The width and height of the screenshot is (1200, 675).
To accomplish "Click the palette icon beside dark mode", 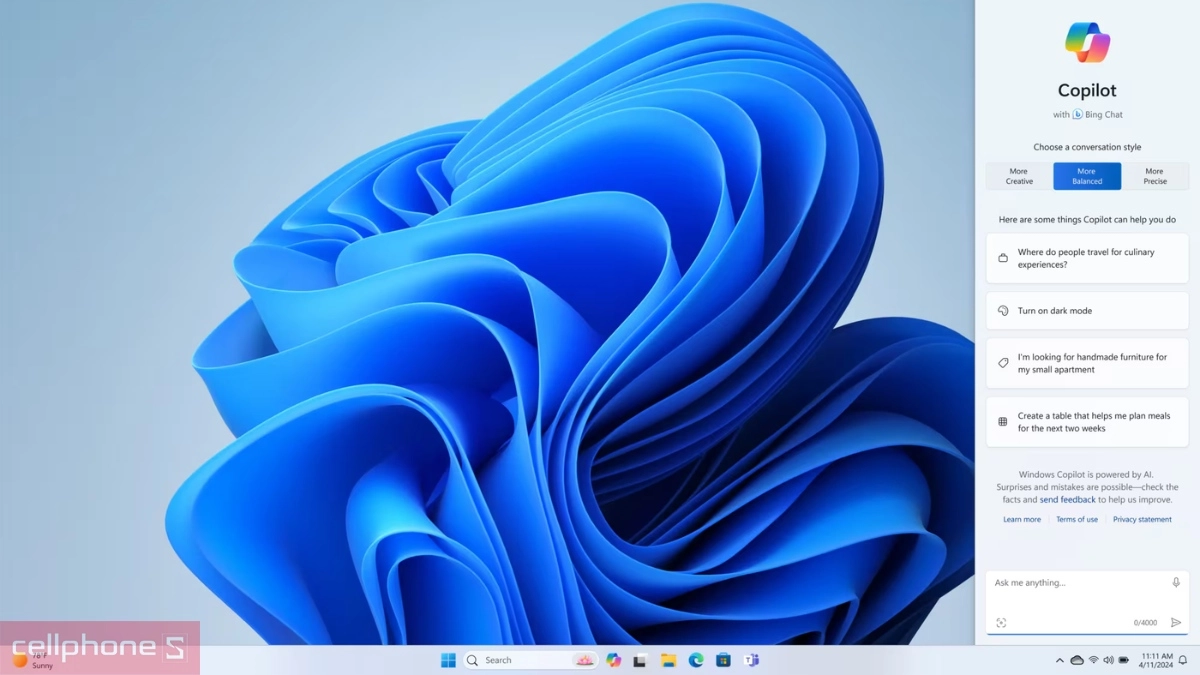I will tap(1003, 311).
